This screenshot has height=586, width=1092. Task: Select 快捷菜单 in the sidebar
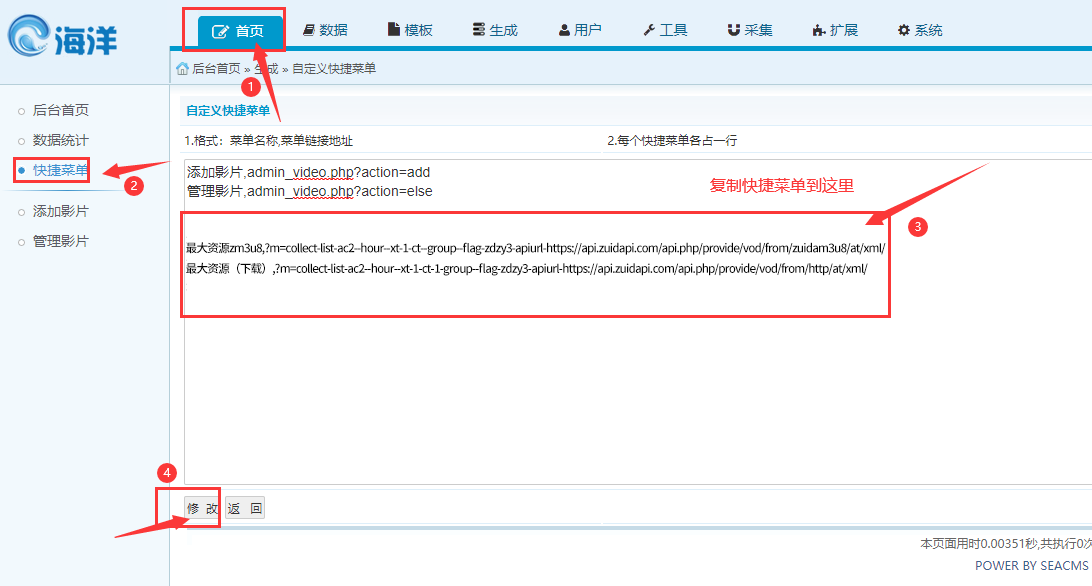tap(61, 170)
